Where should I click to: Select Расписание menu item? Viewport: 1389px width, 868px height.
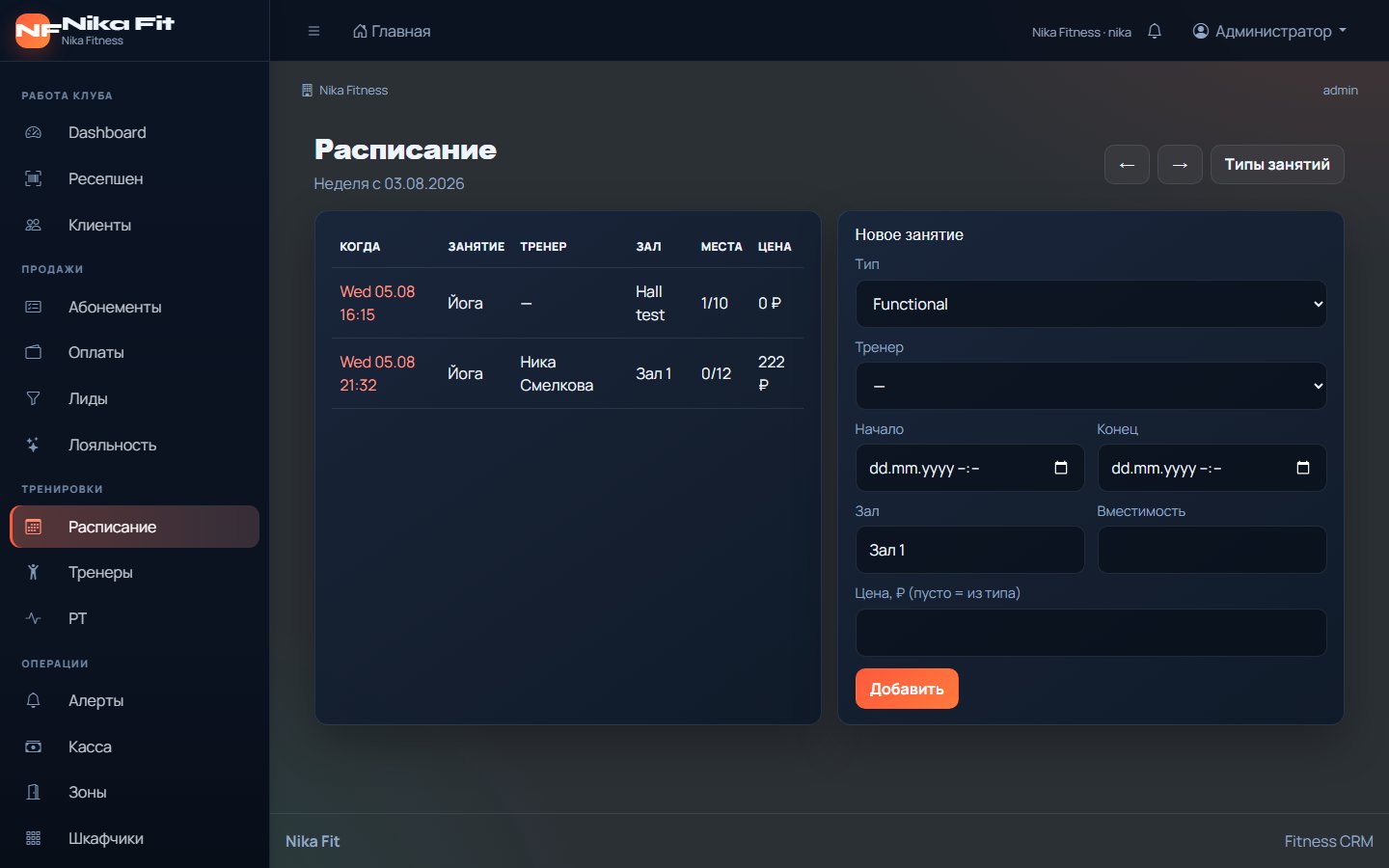point(134,527)
